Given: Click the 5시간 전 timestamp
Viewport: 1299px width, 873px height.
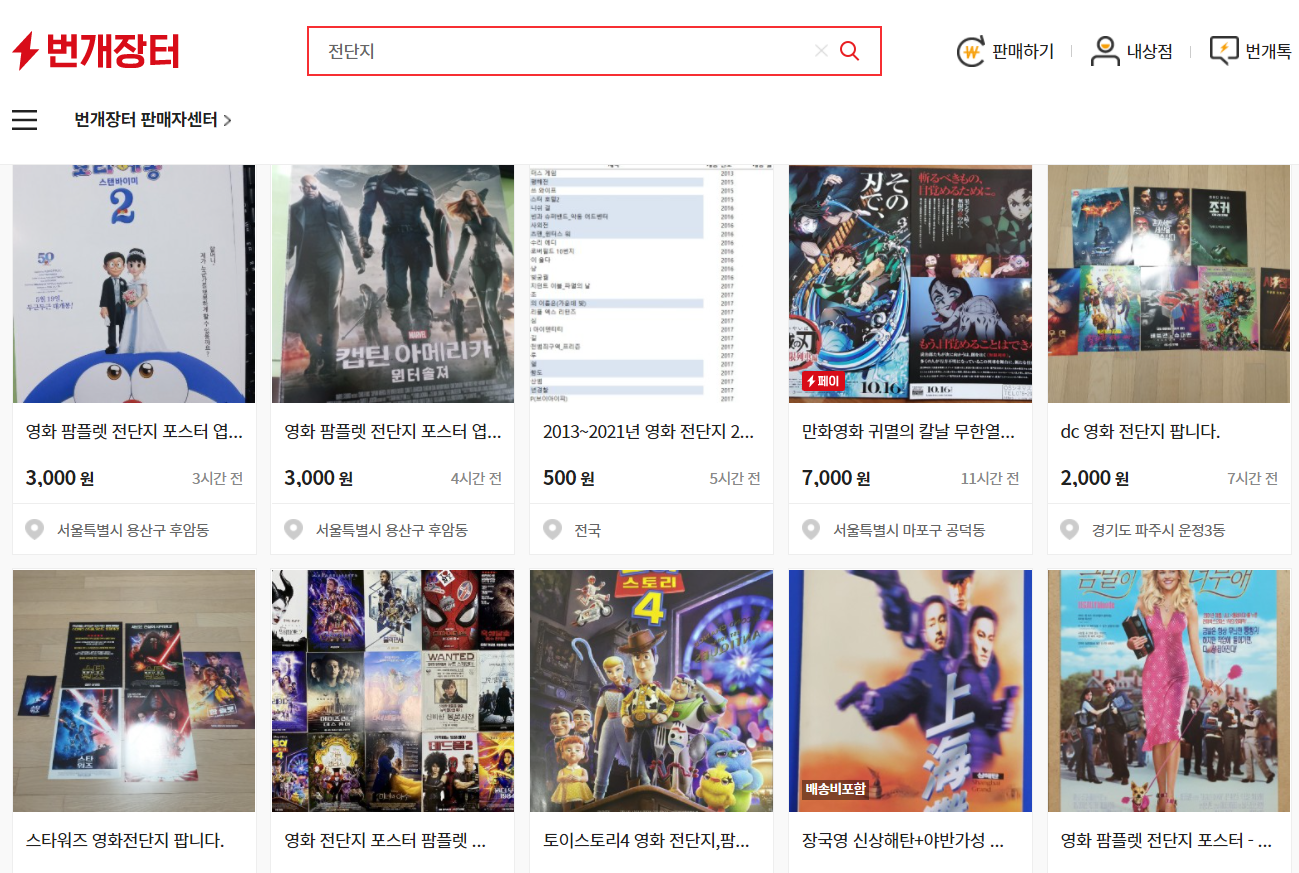Looking at the screenshot, I should click(x=735, y=479).
